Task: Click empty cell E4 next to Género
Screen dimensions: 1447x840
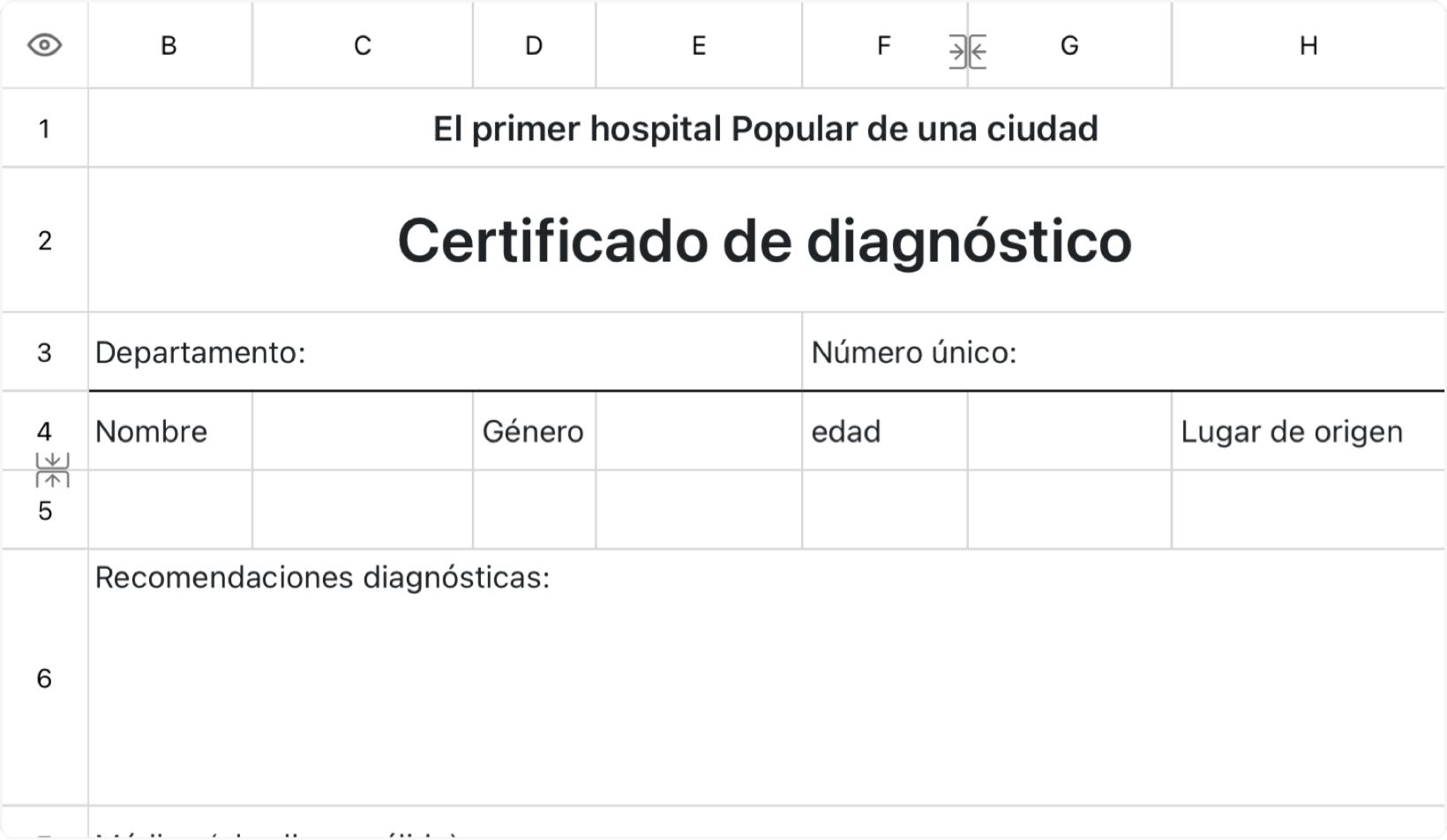Action: click(x=699, y=431)
